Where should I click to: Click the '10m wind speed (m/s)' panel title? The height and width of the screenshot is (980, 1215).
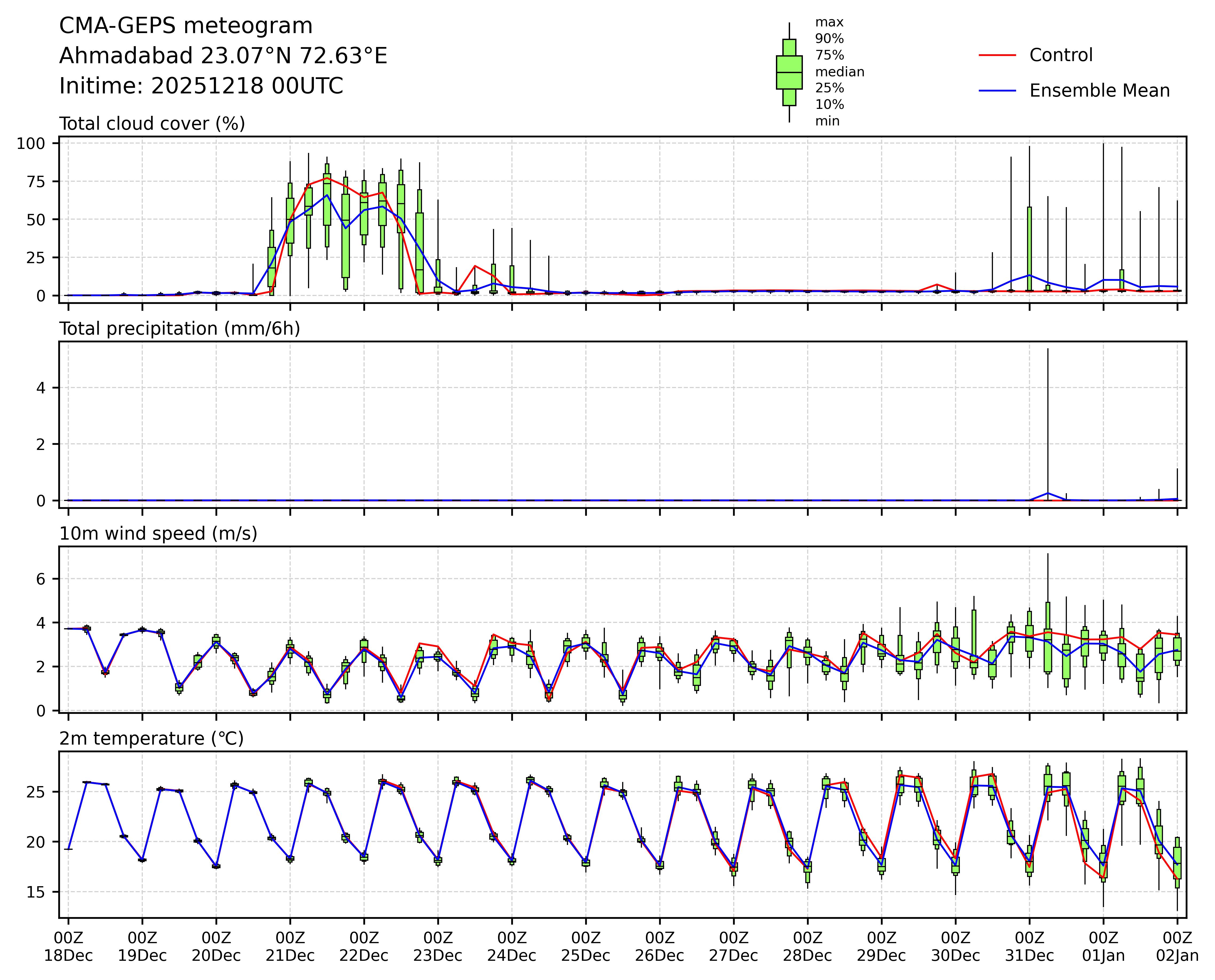pyautogui.click(x=158, y=534)
